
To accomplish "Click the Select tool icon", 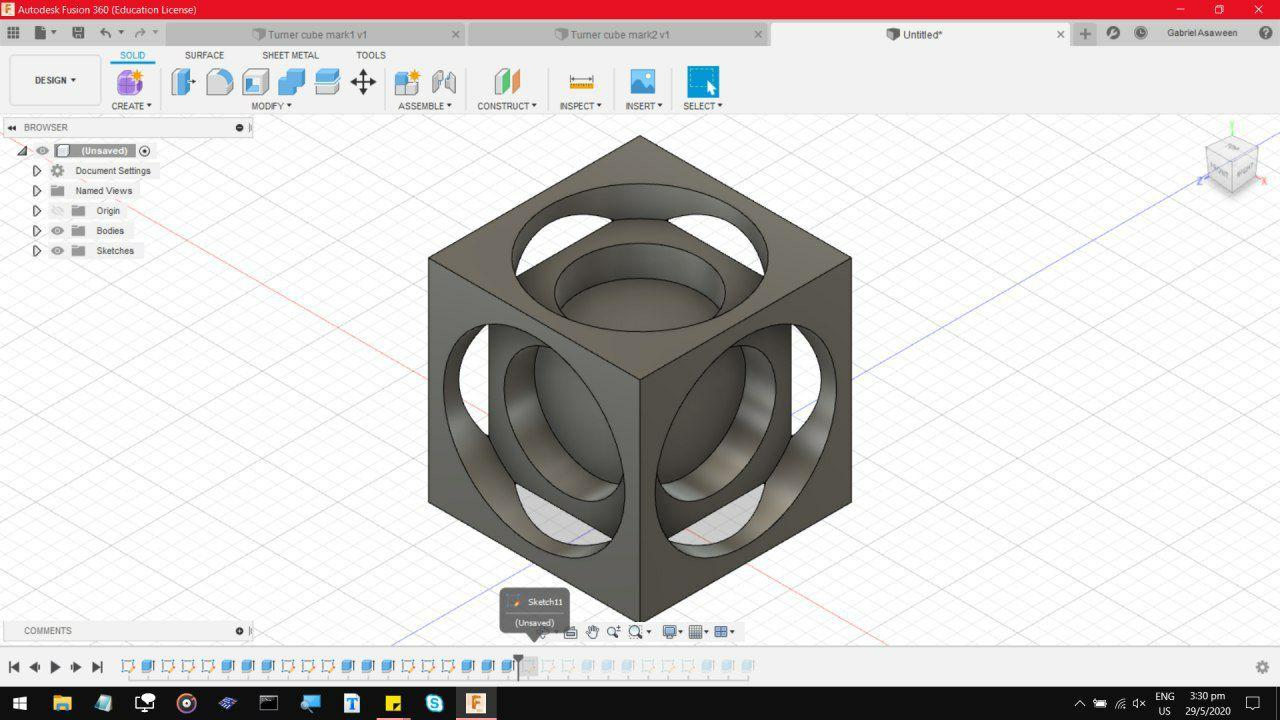I will click(x=703, y=82).
